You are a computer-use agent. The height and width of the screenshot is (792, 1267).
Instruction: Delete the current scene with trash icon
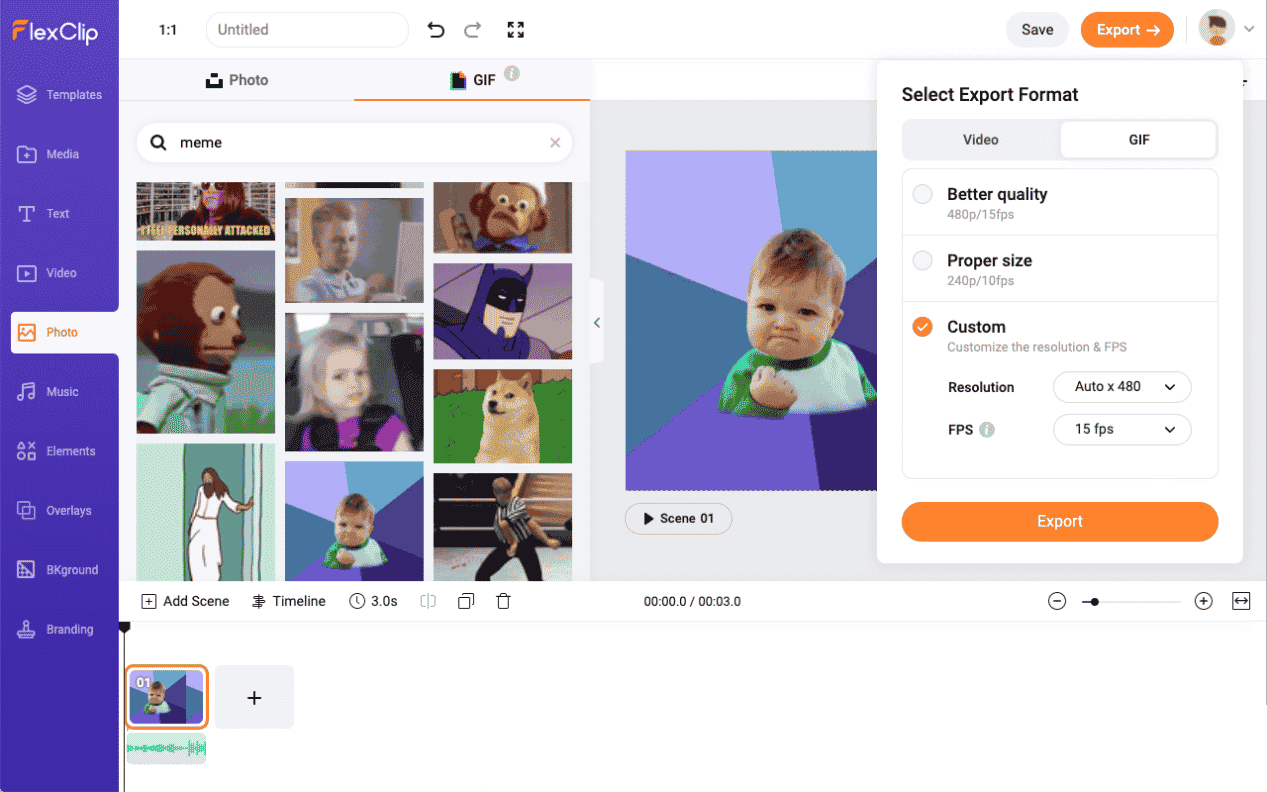coord(503,600)
